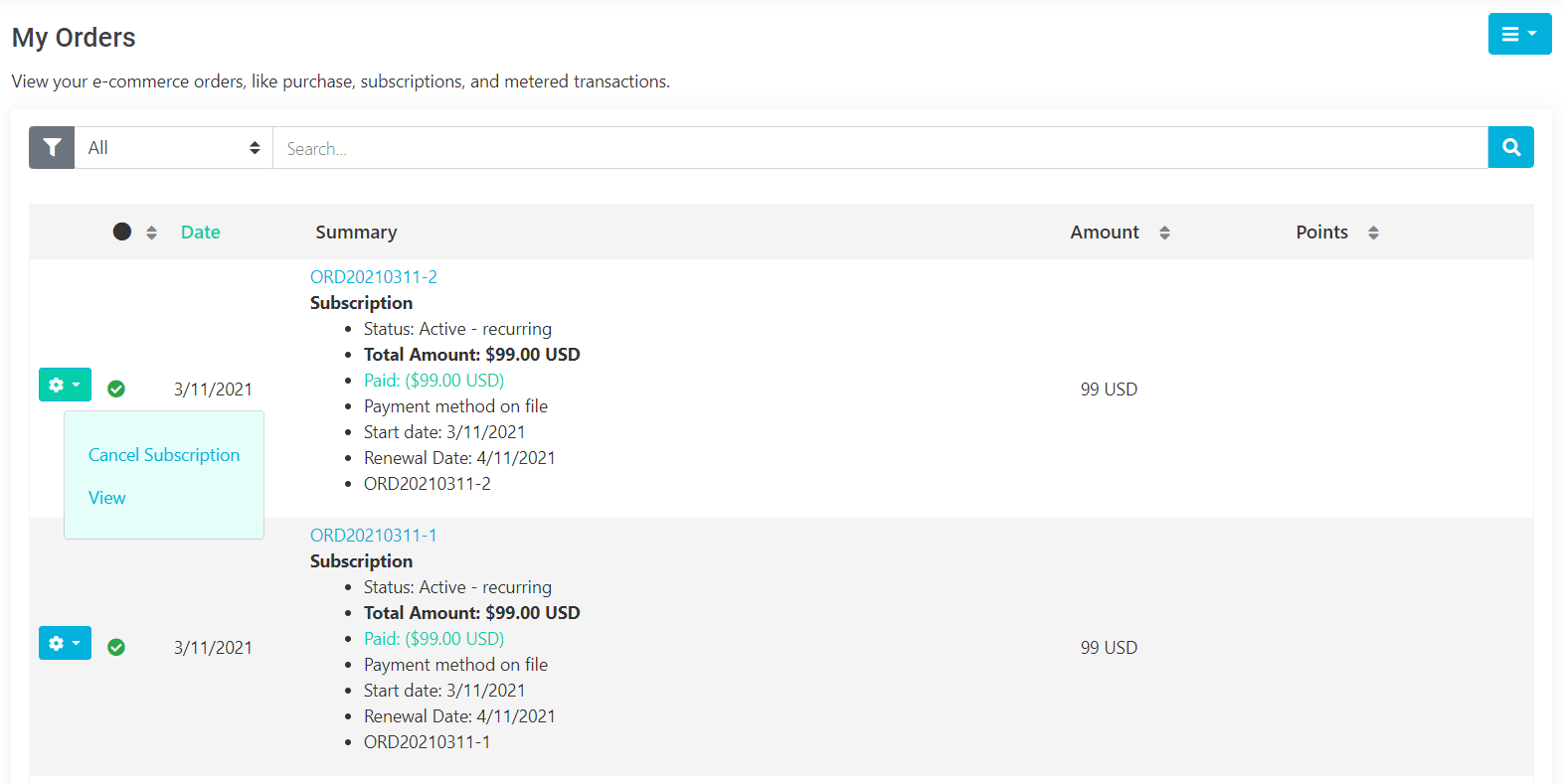
Task: Focus the Search input field
Action: click(880, 148)
